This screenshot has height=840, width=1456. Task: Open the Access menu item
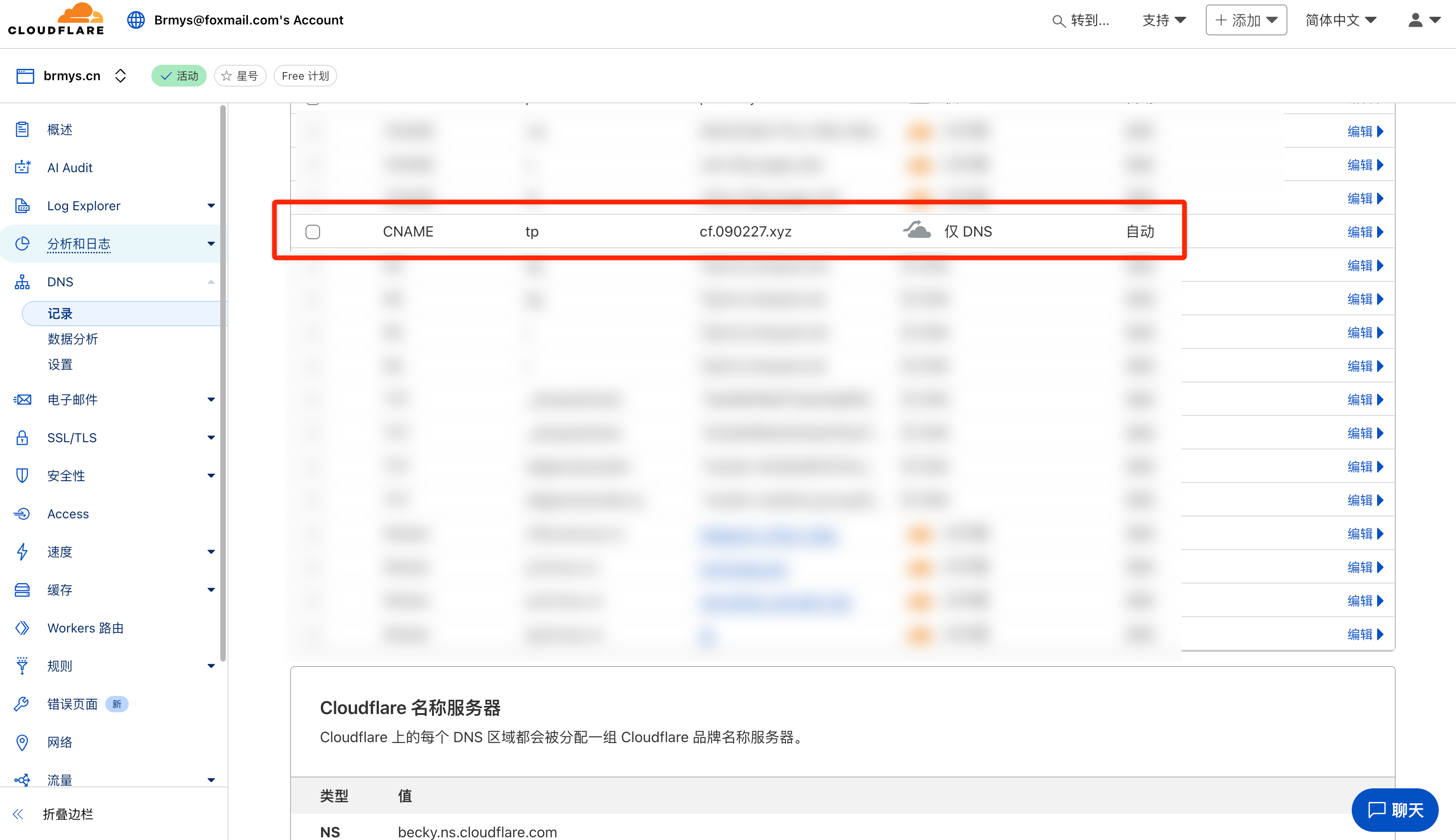[68, 513]
